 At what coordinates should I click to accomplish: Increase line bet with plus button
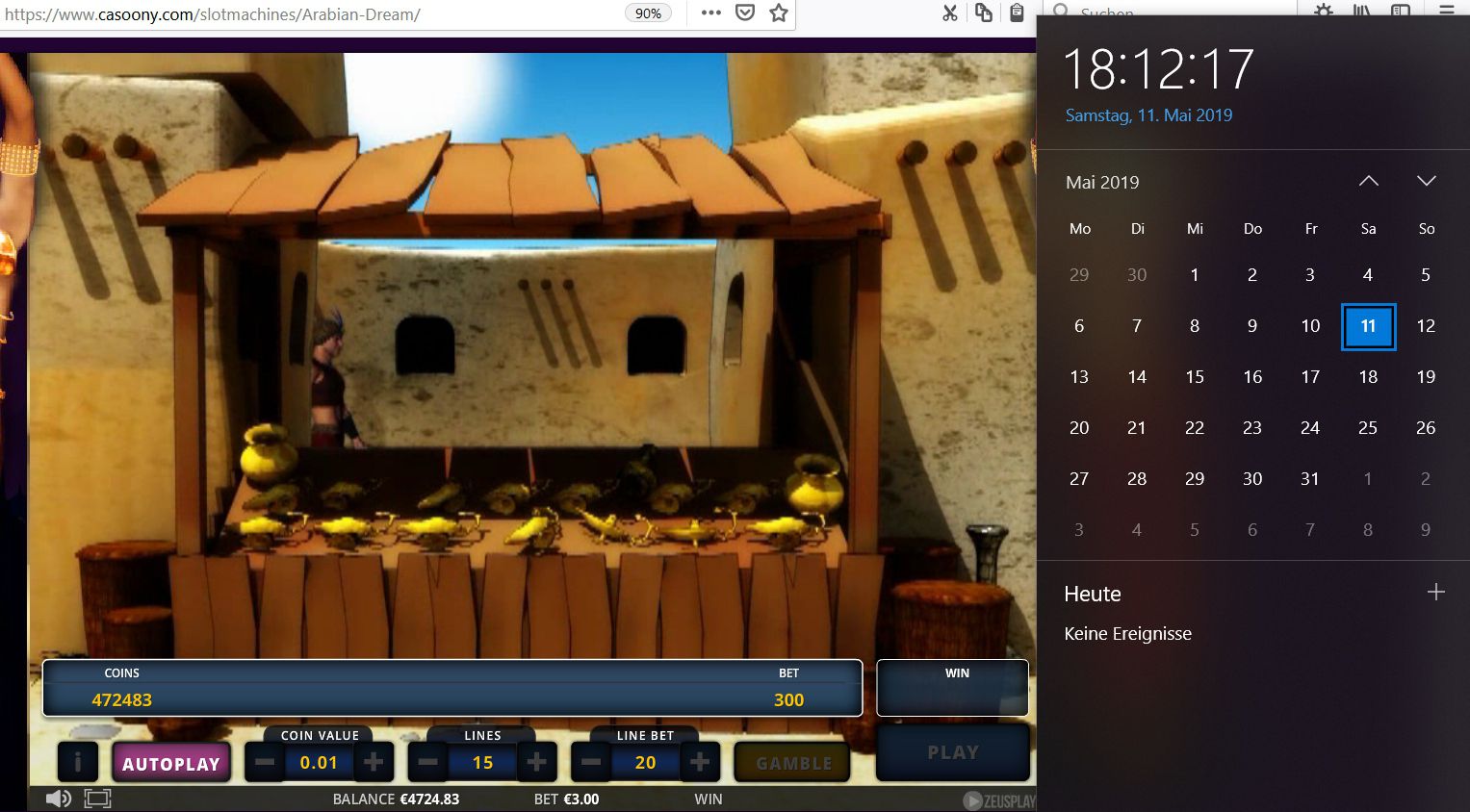700,763
